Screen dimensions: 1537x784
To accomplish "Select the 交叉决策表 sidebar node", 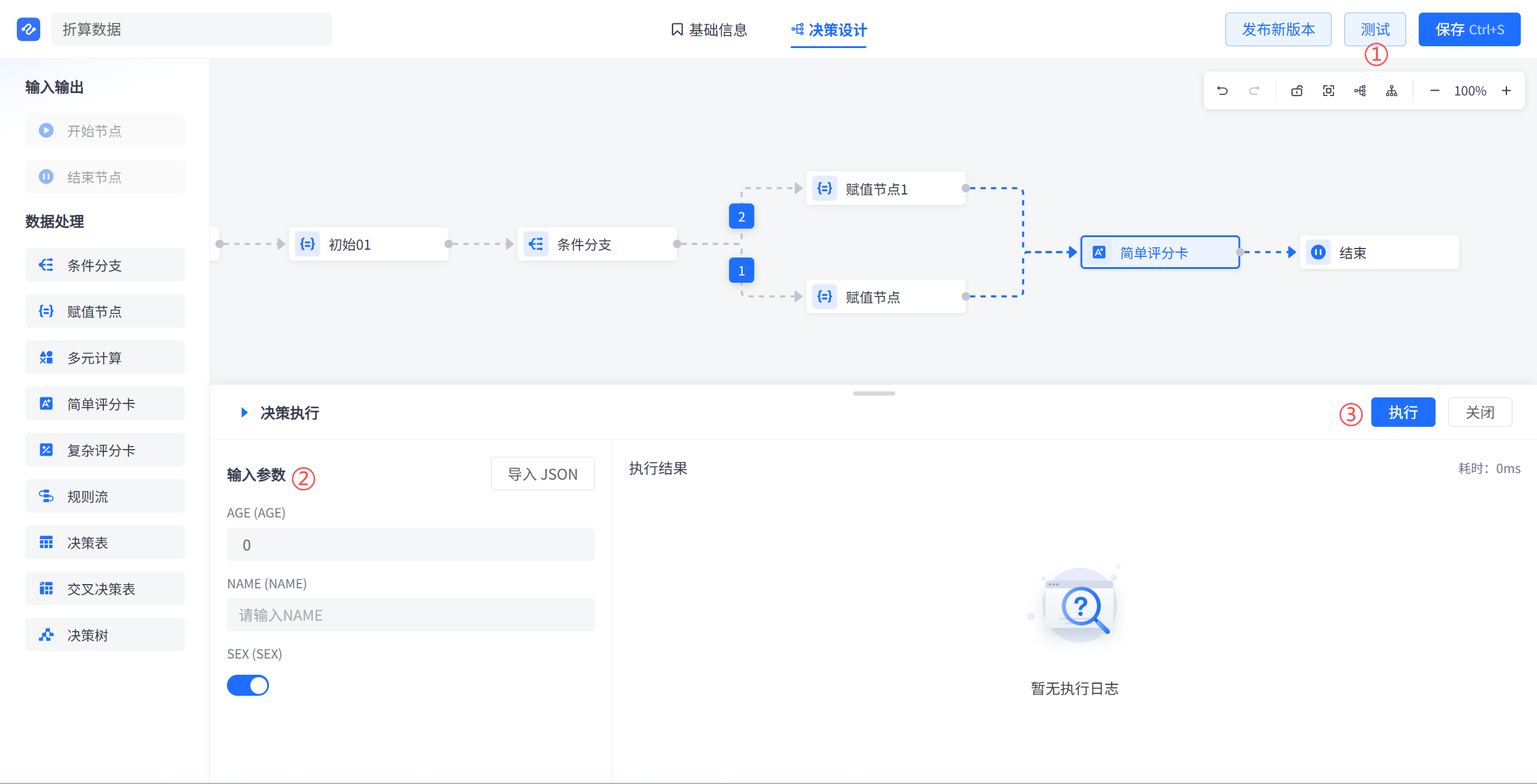I will click(x=105, y=588).
